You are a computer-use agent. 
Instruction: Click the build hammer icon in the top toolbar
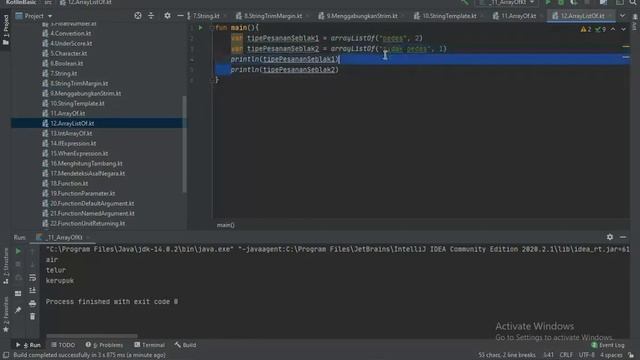465,2
